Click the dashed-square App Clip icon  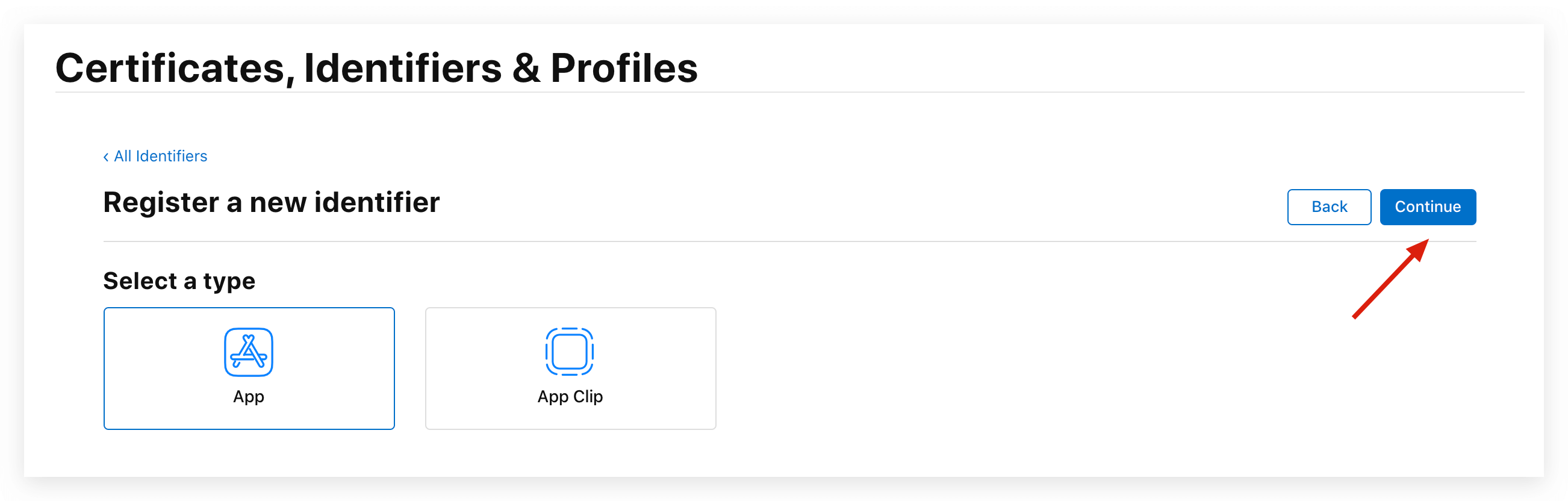[569, 351]
